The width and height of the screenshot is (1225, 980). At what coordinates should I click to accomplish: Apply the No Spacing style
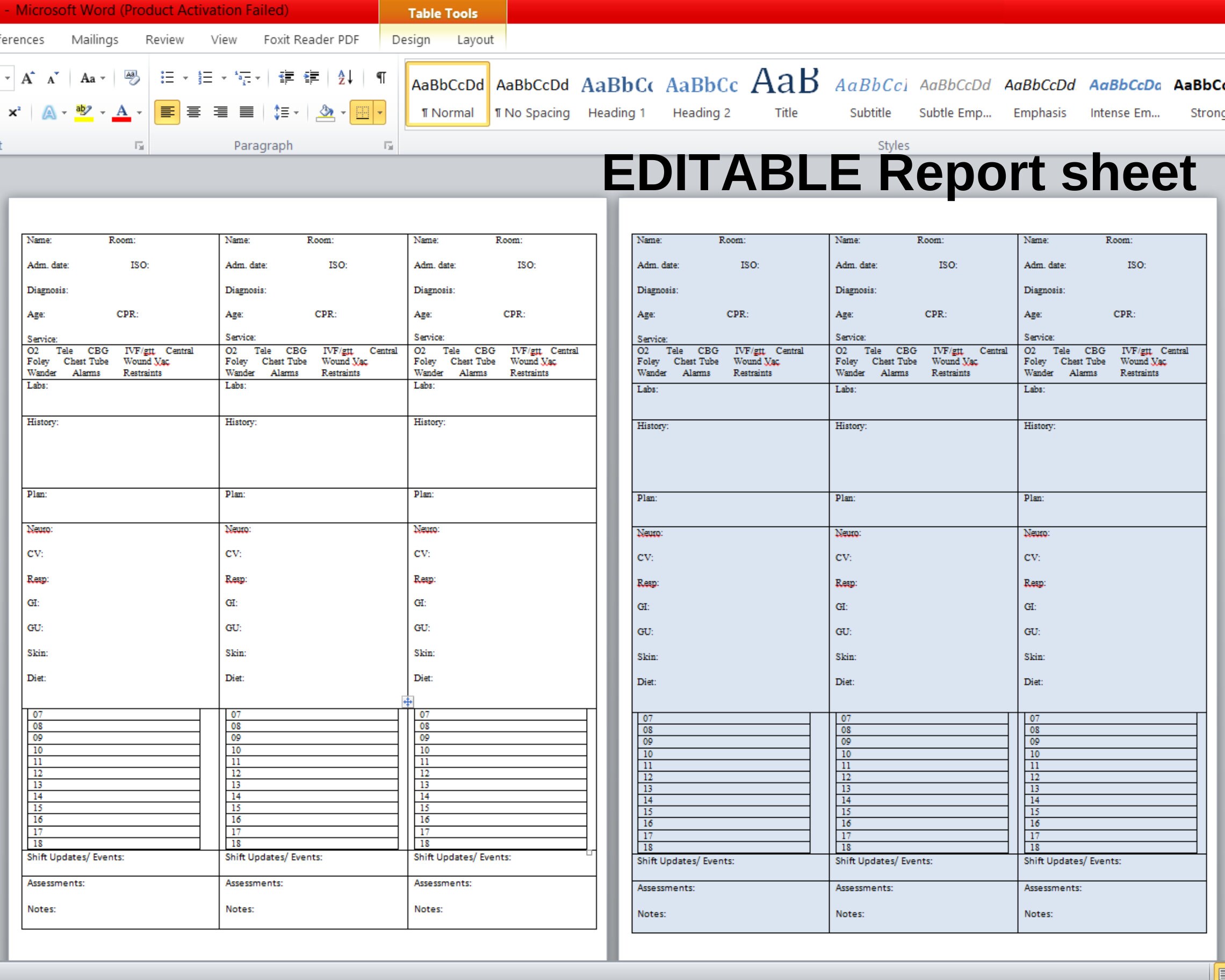point(533,93)
